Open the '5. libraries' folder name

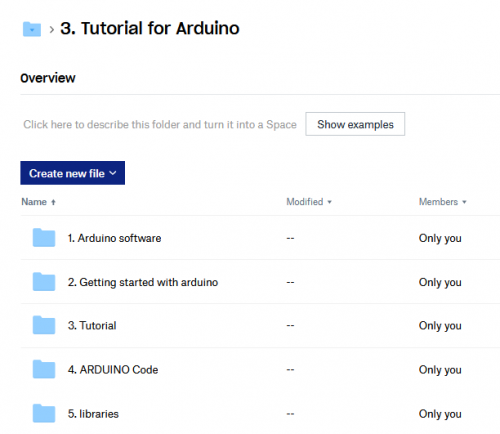click(93, 414)
